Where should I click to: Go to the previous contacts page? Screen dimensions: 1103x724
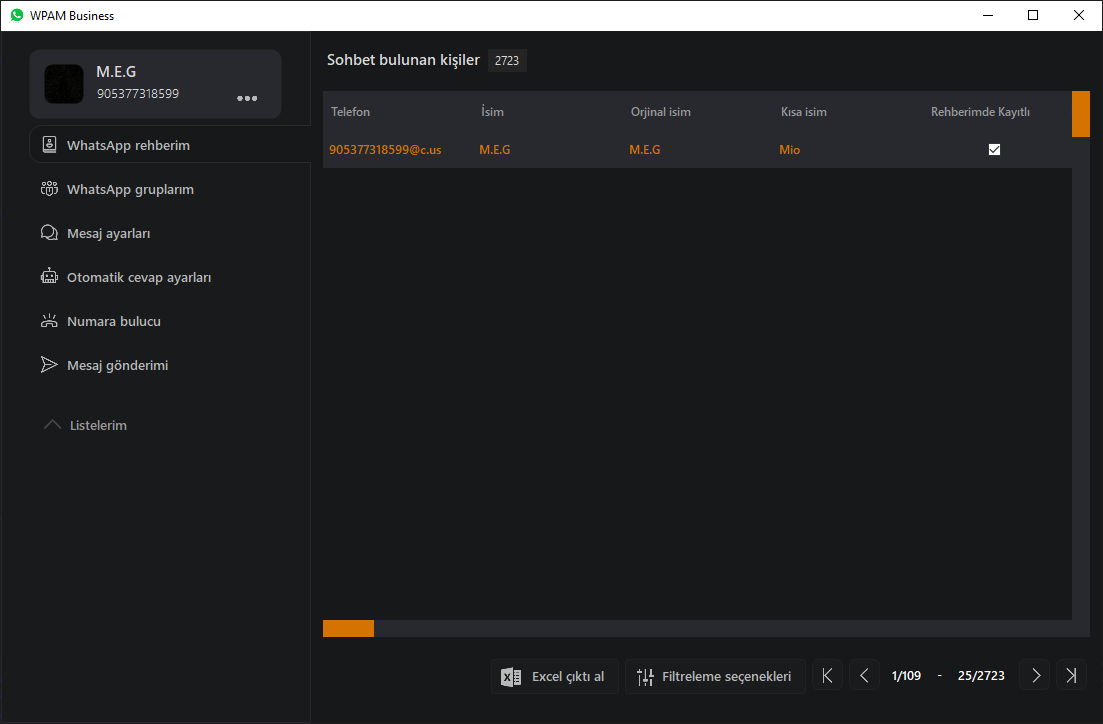point(864,676)
